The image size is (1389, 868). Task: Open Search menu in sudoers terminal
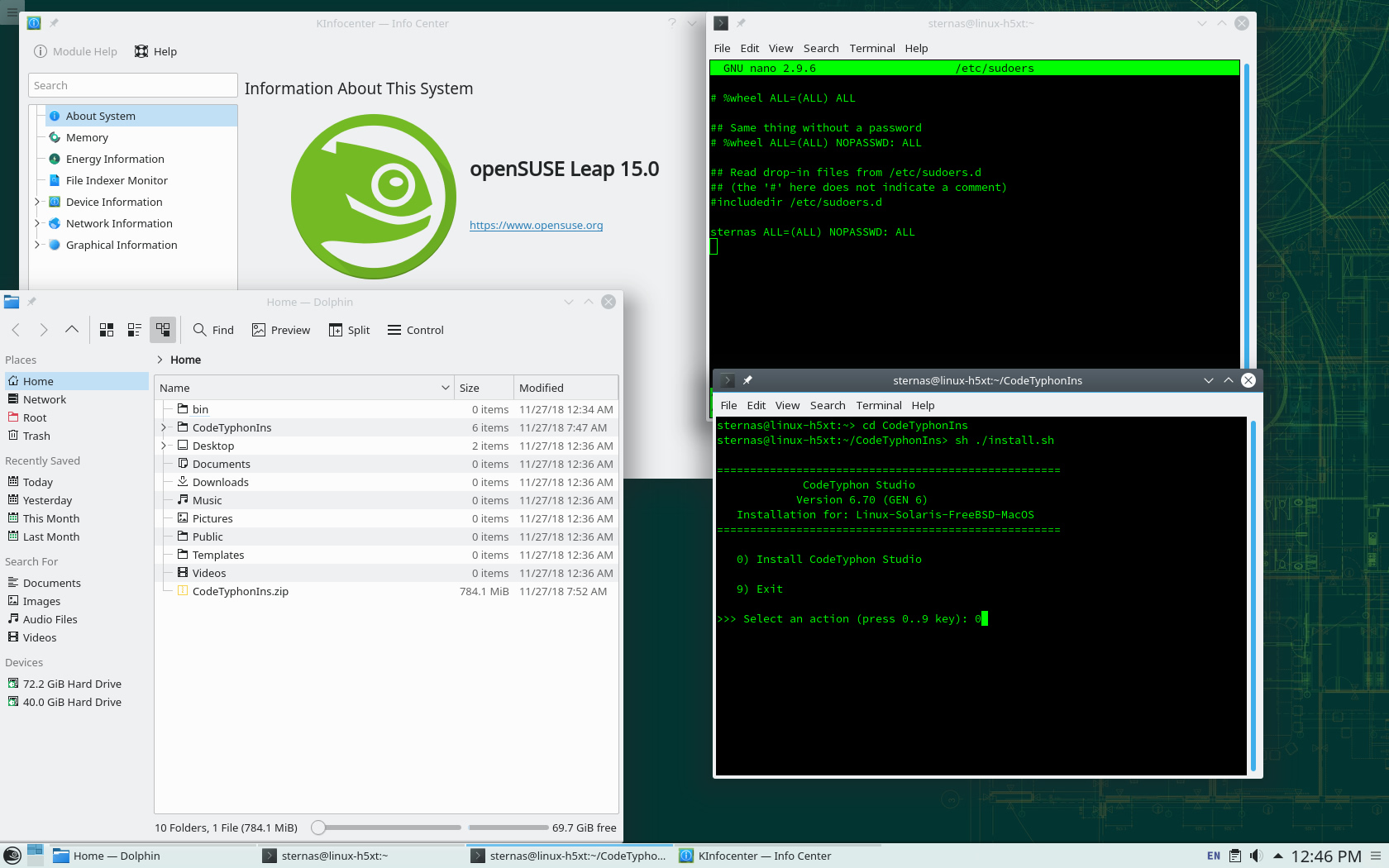point(820,48)
